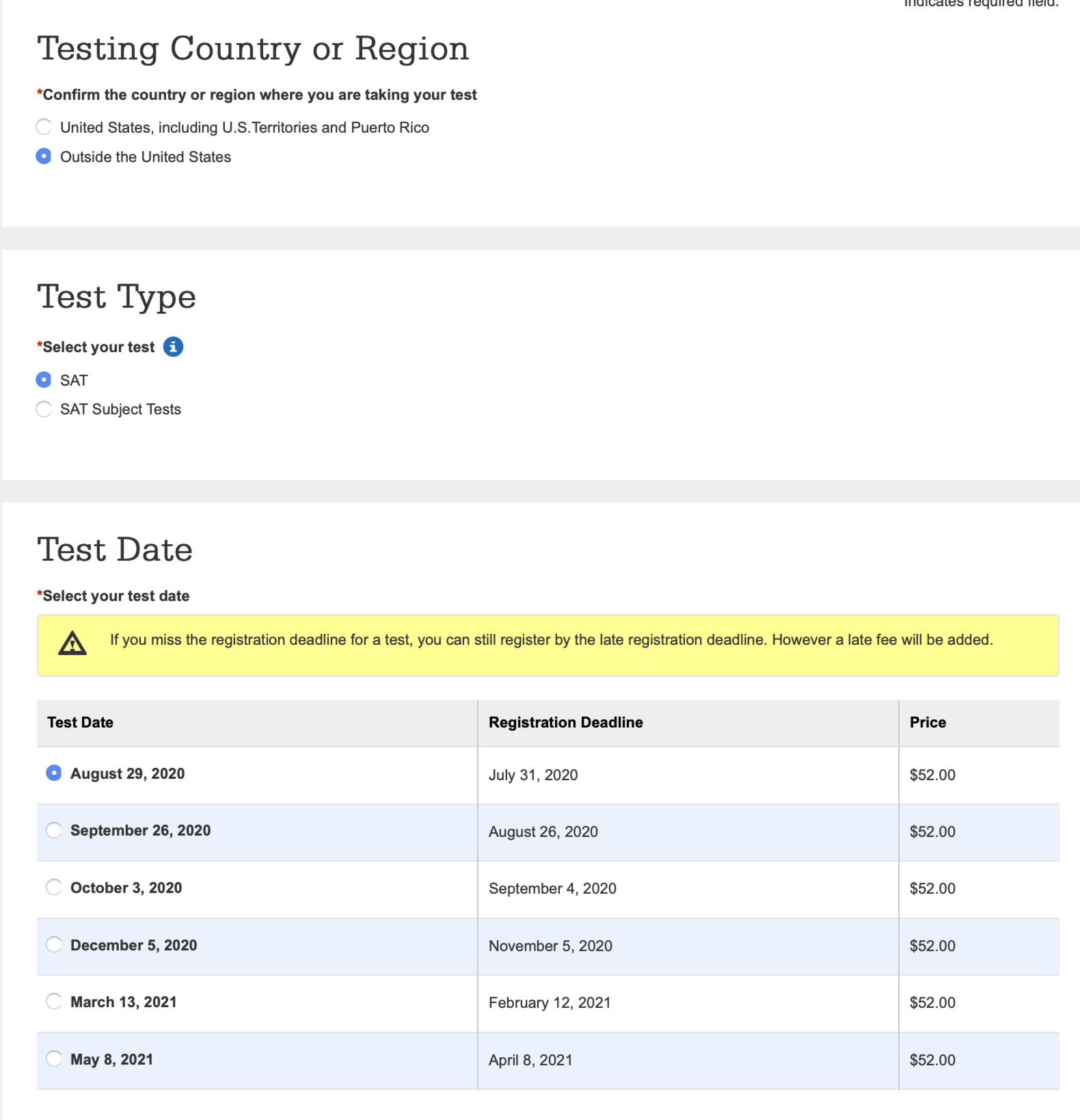Click the late registration deadline notice text

tap(551, 640)
